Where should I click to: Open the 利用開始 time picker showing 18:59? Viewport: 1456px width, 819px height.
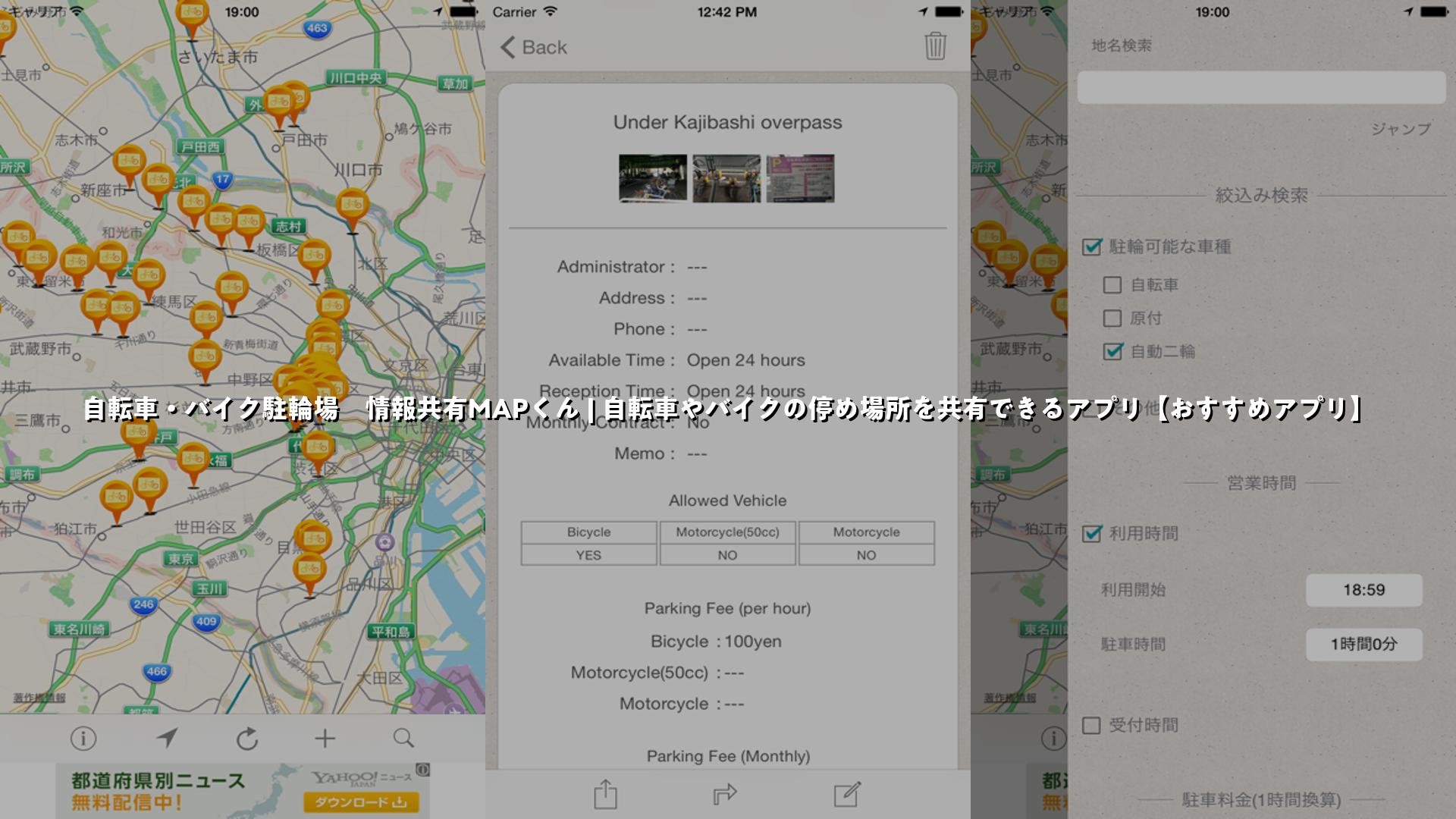[x=1363, y=590]
